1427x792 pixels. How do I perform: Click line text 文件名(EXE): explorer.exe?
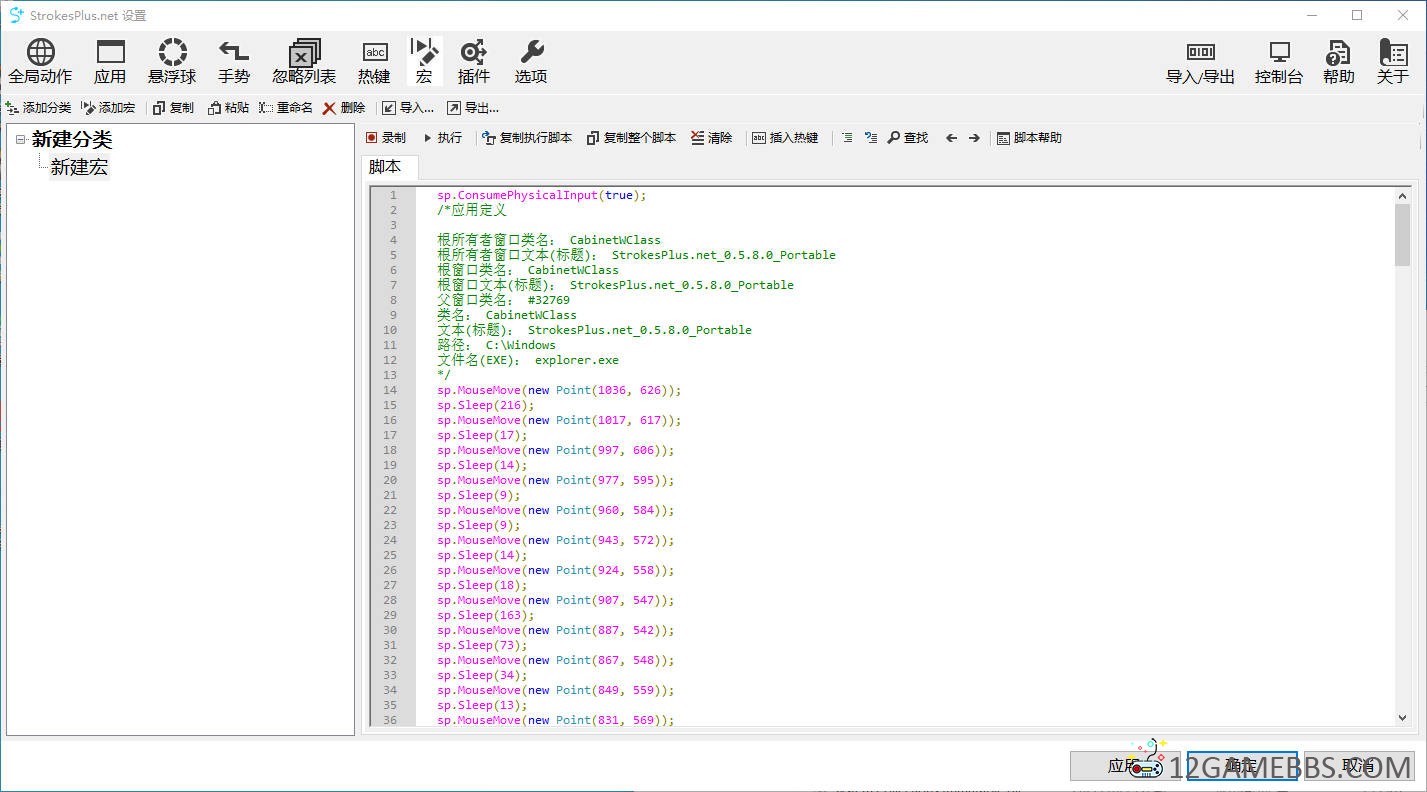click(528, 360)
